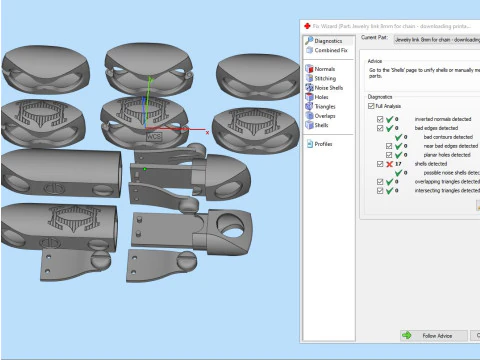The width and height of the screenshot is (480, 360).
Task: Toggle inverted normals detected checkbox
Action: (380, 119)
